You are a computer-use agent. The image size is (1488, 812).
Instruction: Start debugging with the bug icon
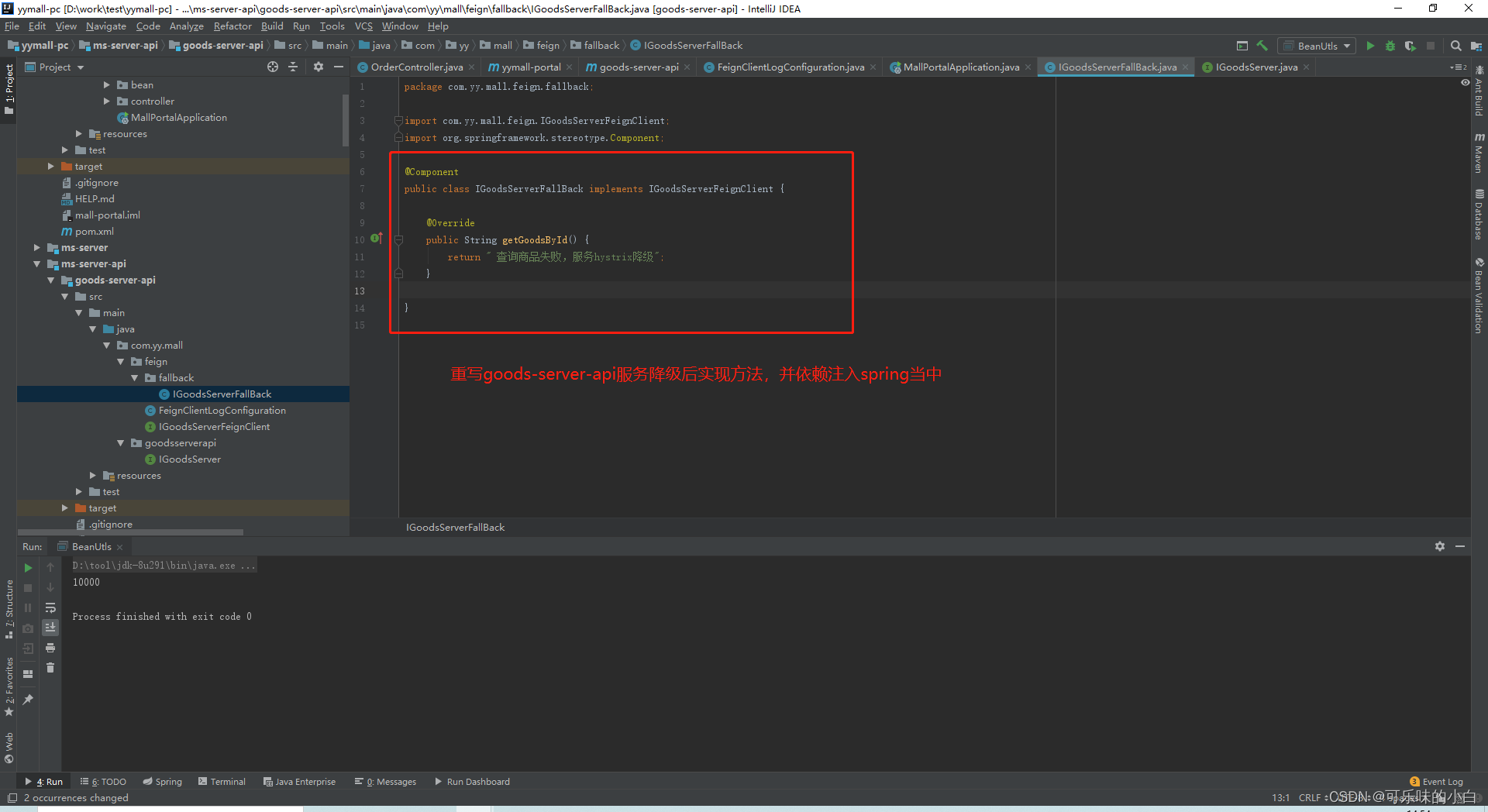click(x=1390, y=46)
